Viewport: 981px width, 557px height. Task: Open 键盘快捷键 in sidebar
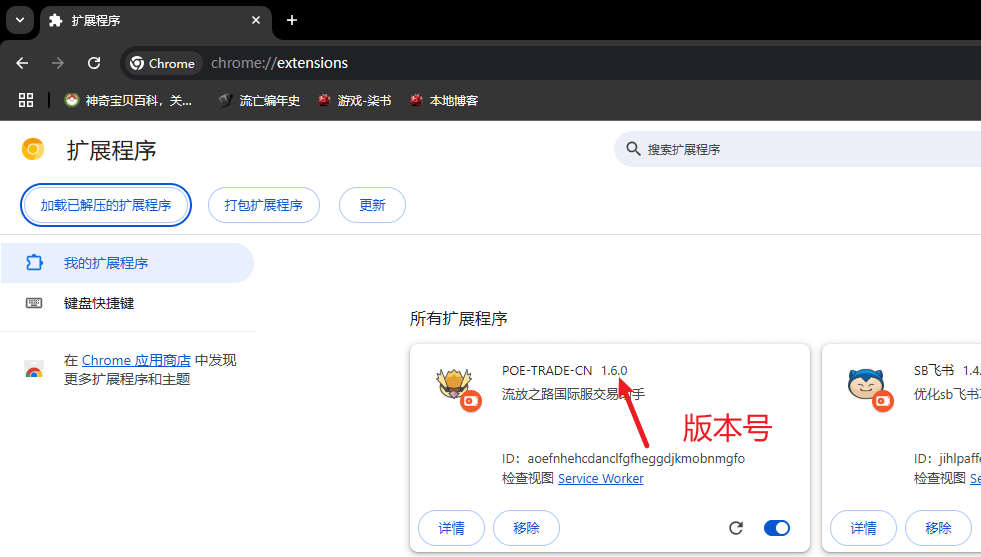pos(99,303)
